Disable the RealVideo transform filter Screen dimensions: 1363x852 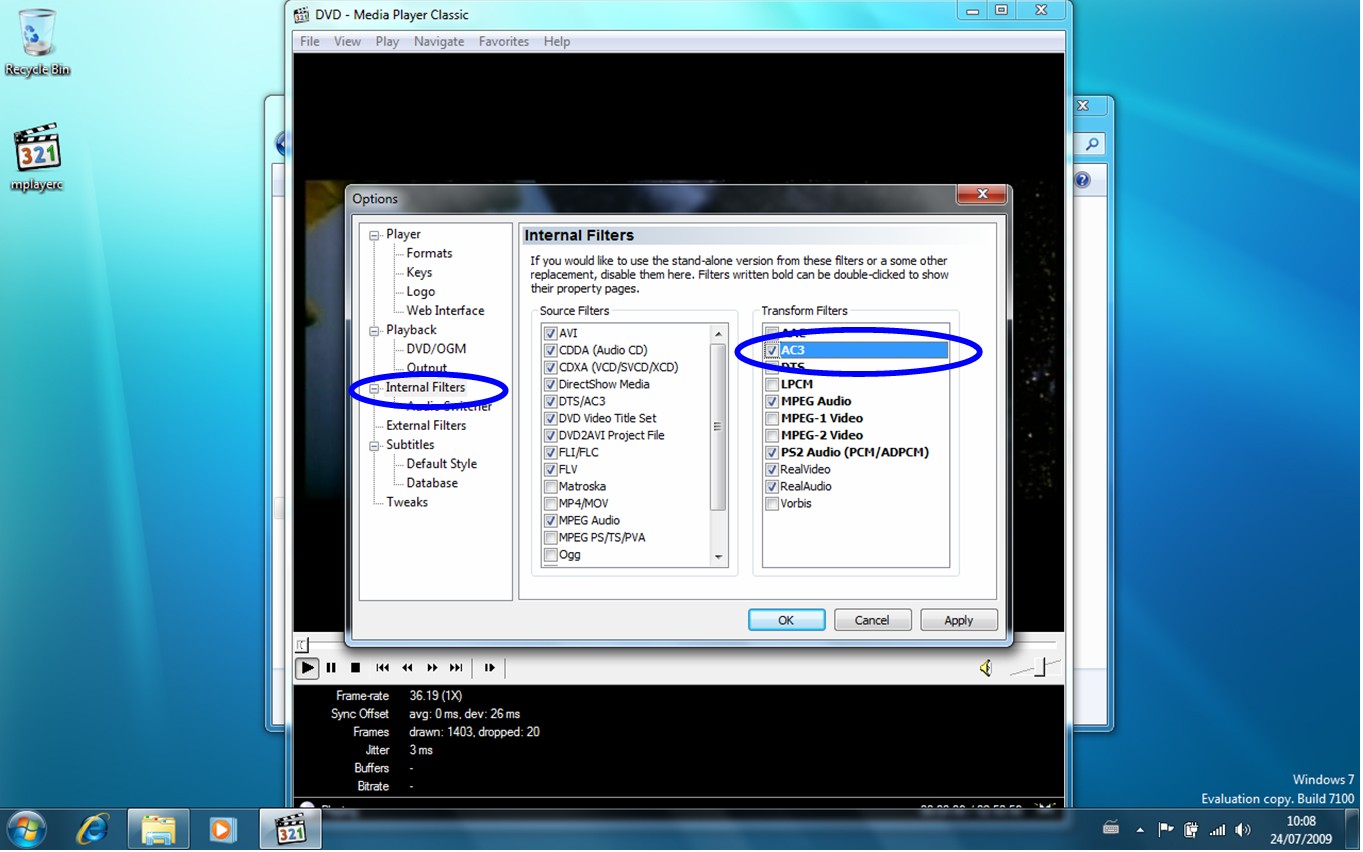[x=772, y=469]
